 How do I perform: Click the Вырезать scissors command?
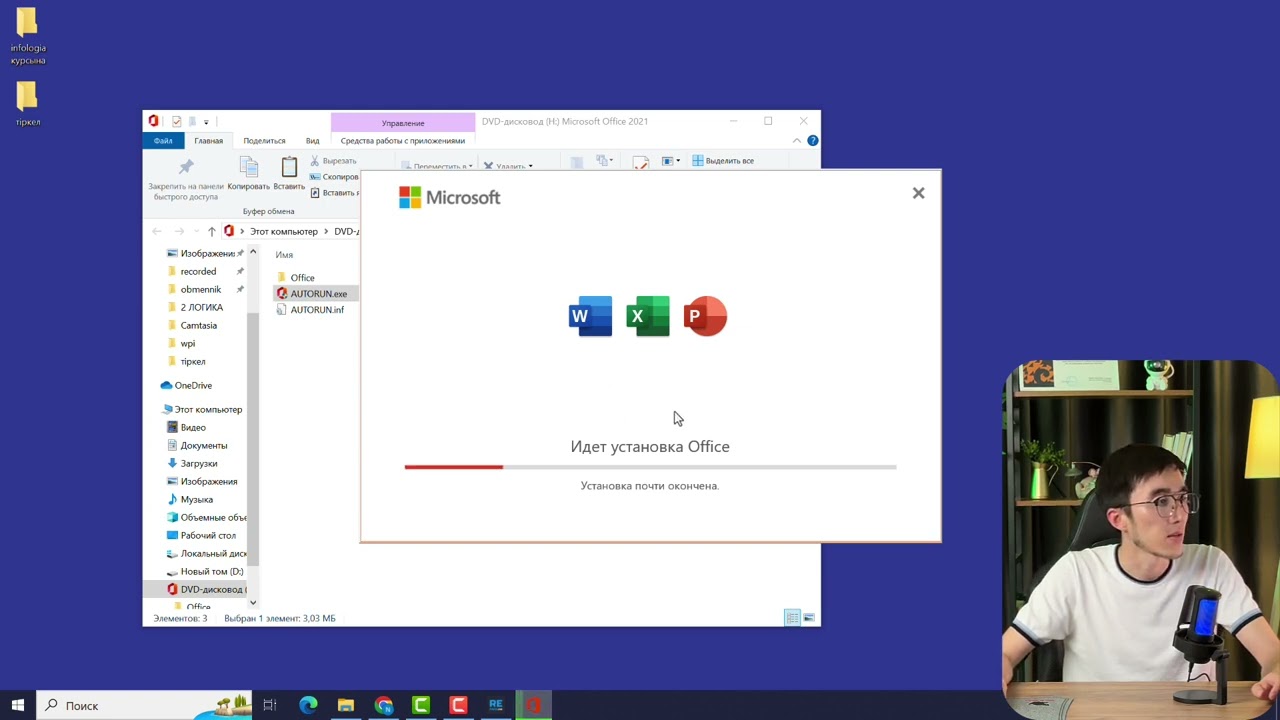click(x=333, y=161)
